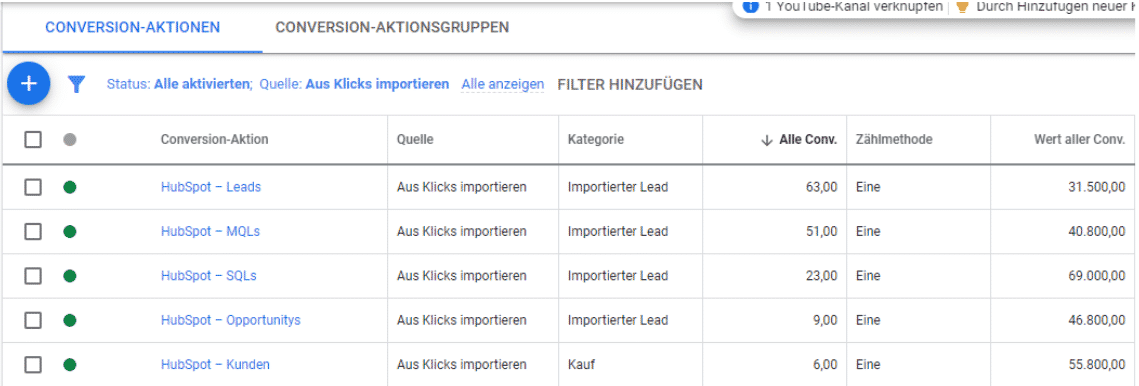The height and width of the screenshot is (386, 1139).
Task: Check the HubSpot – MQLs row checkbox
Action: pos(33,231)
